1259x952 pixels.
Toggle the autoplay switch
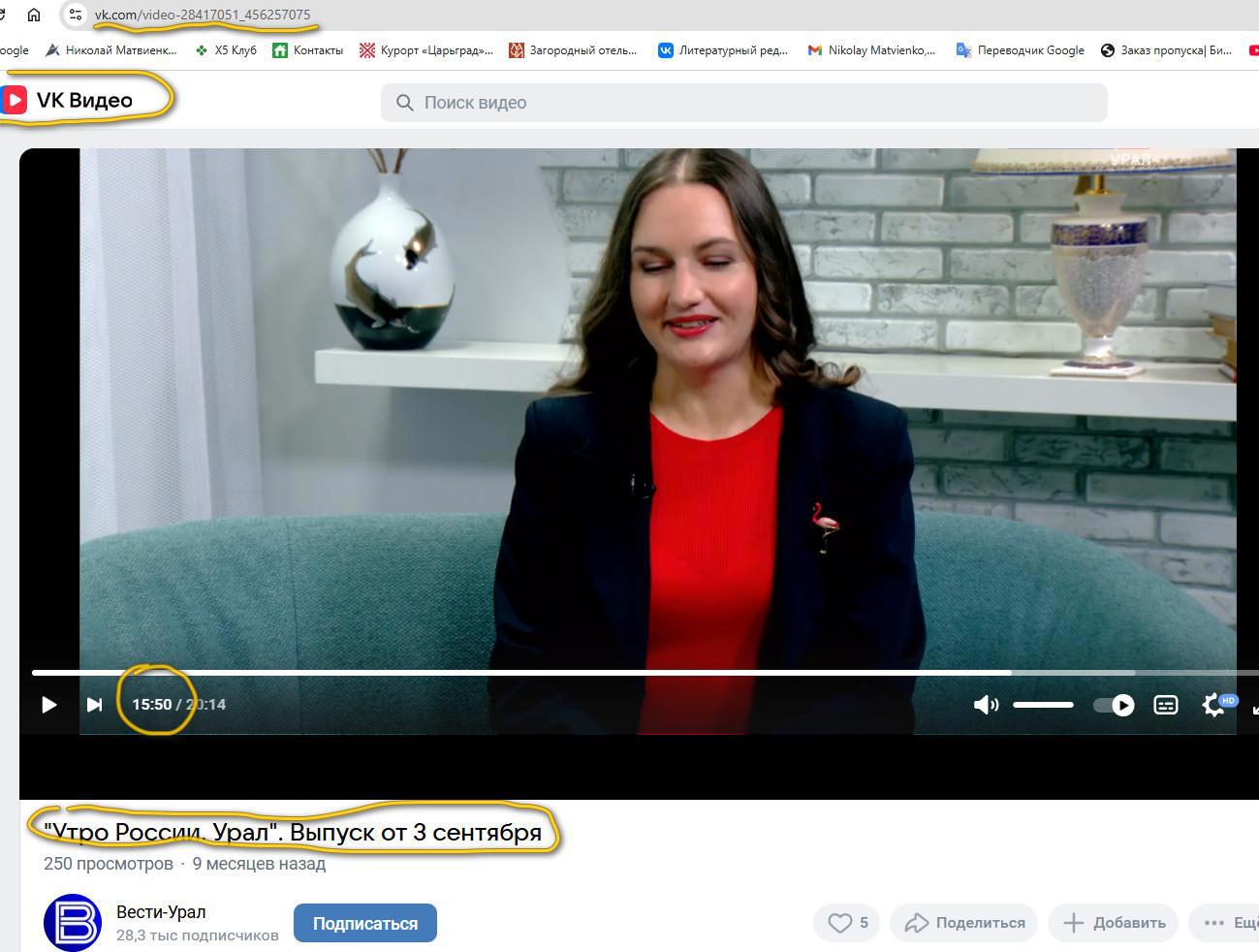pos(1114,705)
